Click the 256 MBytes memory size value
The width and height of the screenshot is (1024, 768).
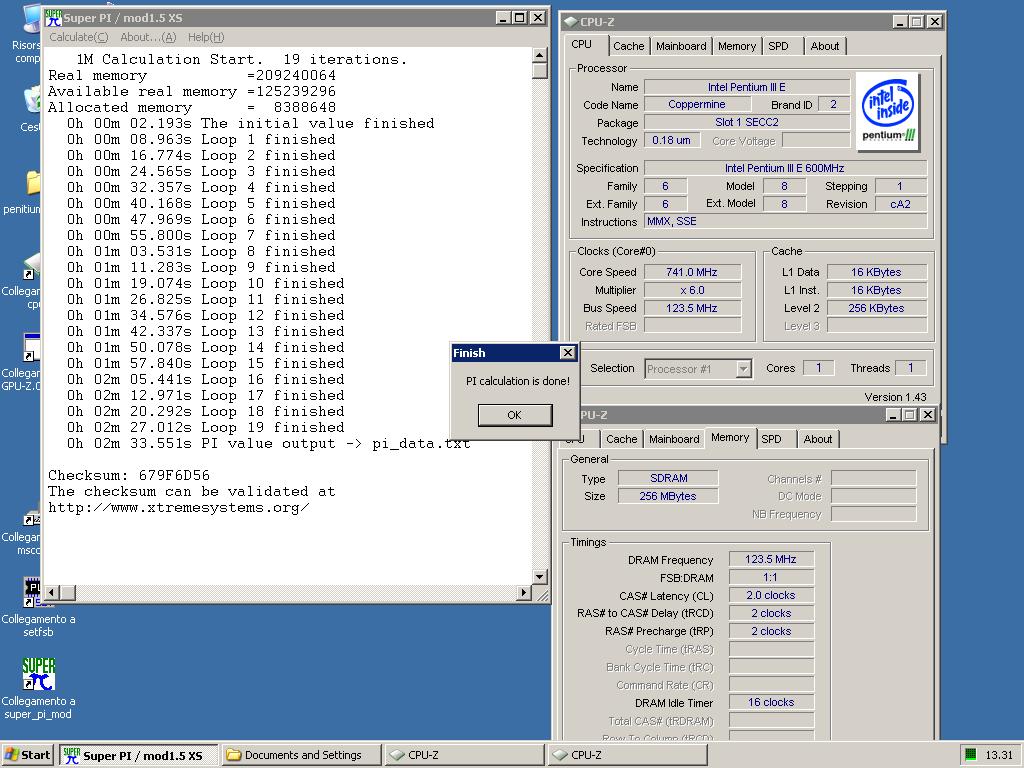click(668, 496)
